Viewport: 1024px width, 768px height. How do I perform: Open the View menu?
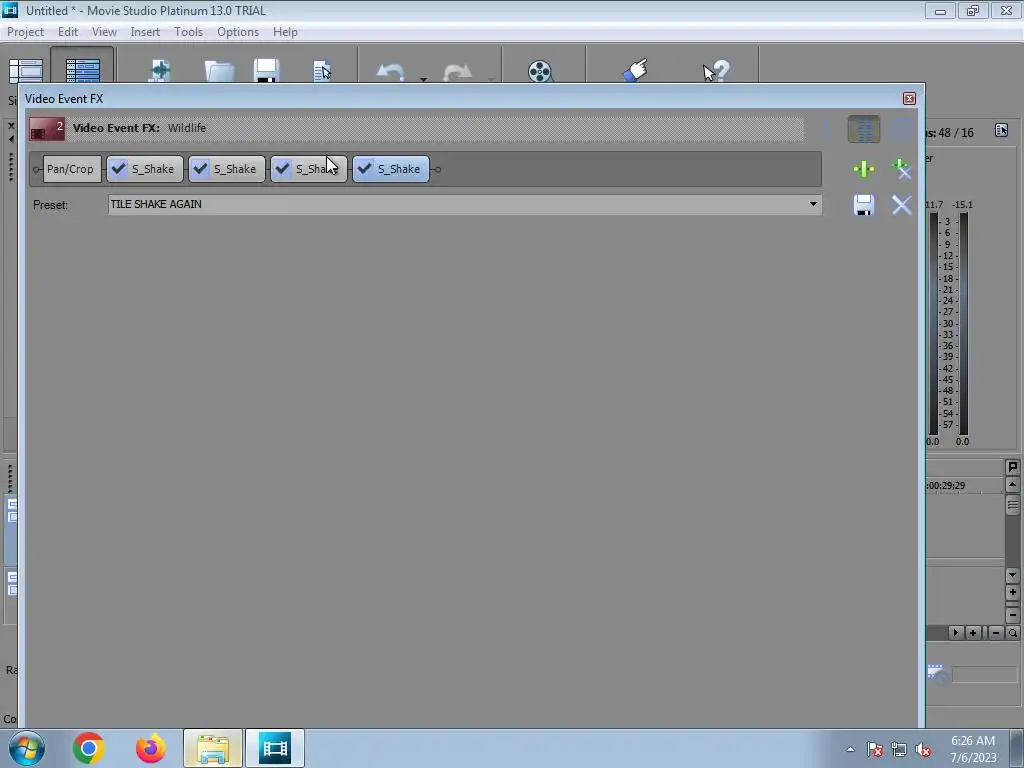coord(104,31)
